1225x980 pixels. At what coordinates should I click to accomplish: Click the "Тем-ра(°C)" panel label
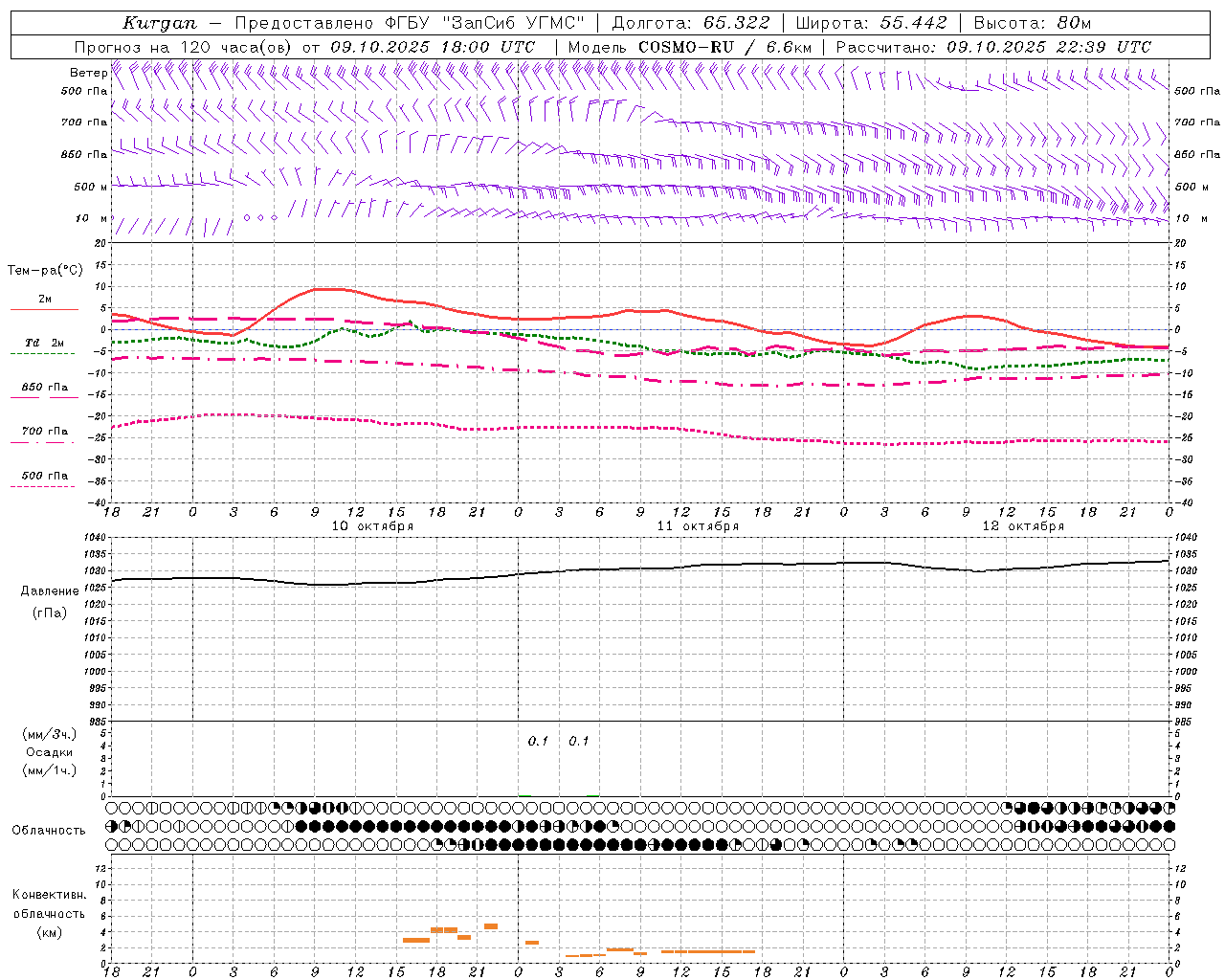(45, 271)
